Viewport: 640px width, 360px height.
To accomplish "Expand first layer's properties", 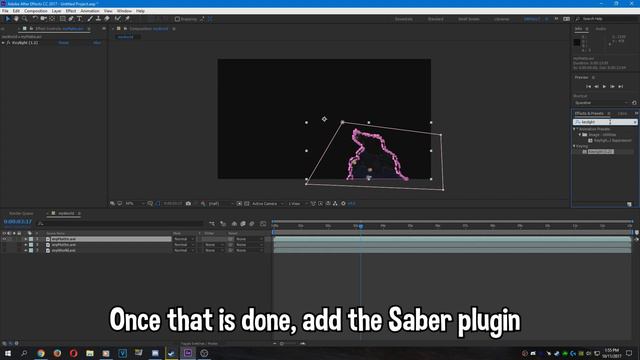I will click(26, 239).
